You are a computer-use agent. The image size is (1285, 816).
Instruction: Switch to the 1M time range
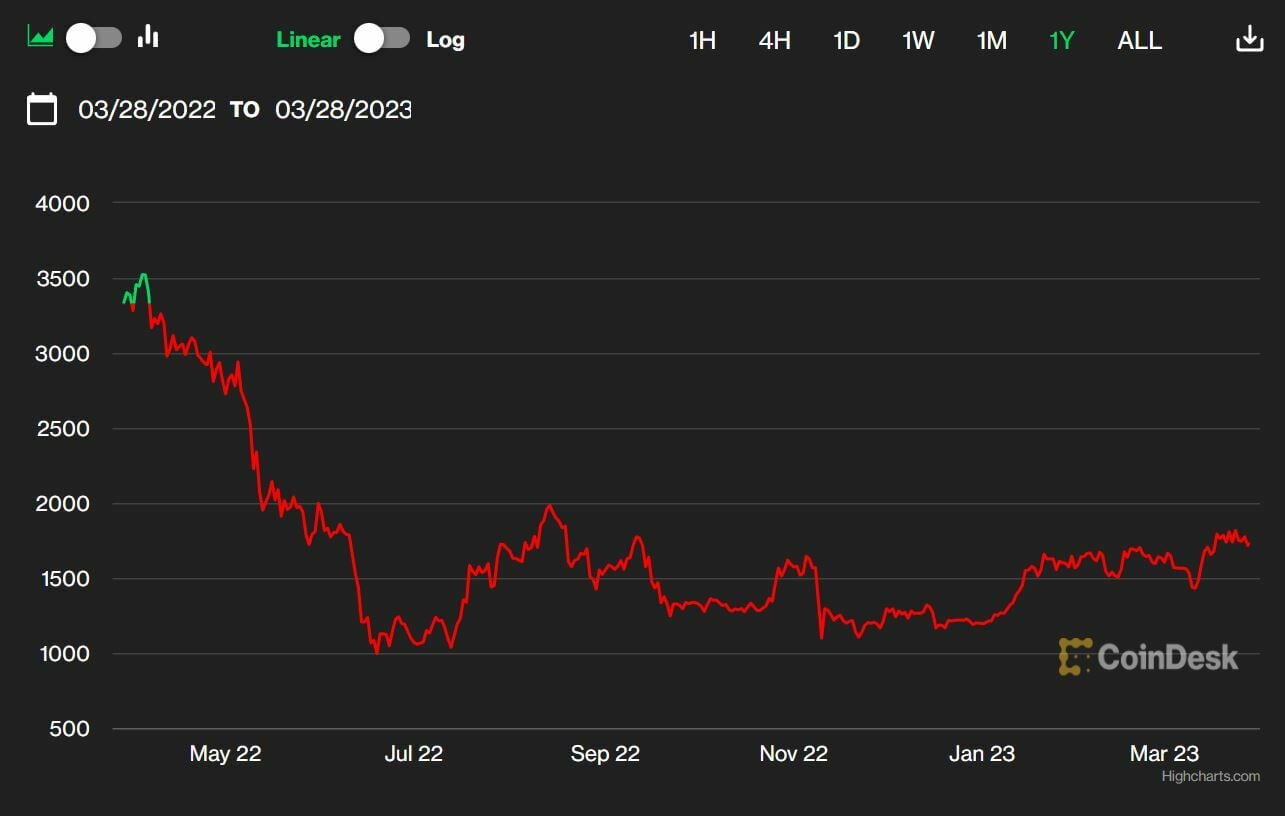[x=992, y=41]
